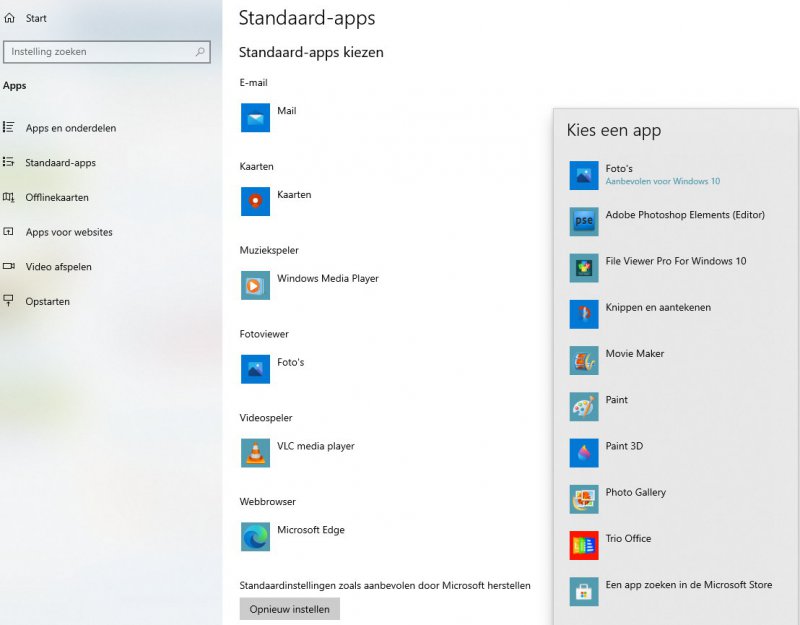This screenshot has width=800, height=625.
Task: Click the Video afspelen camera icon
Action: pos(8,266)
